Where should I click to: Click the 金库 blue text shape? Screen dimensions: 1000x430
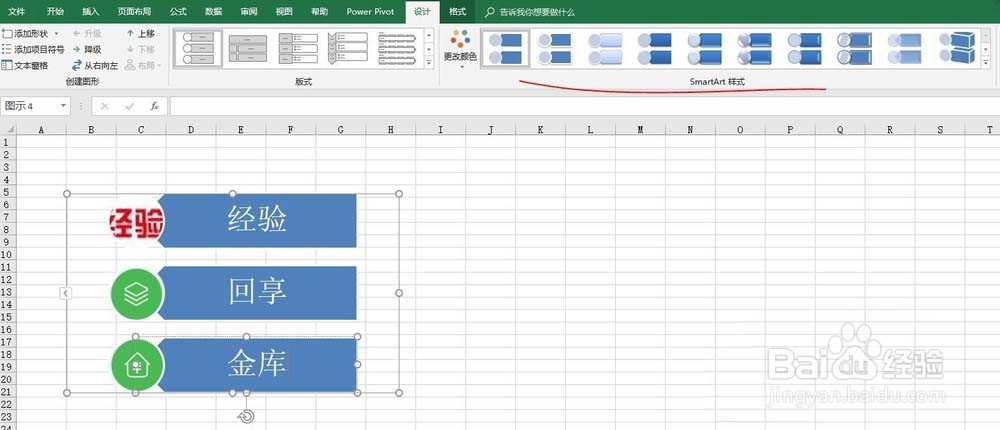tap(257, 364)
